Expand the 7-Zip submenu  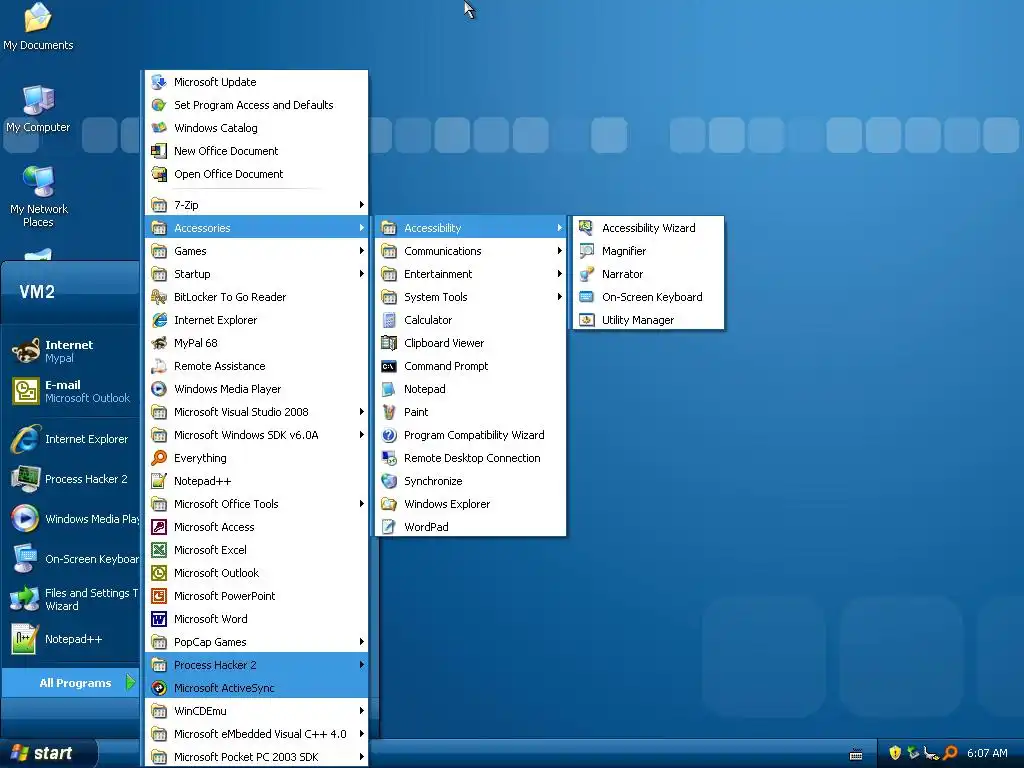[257, 205]
